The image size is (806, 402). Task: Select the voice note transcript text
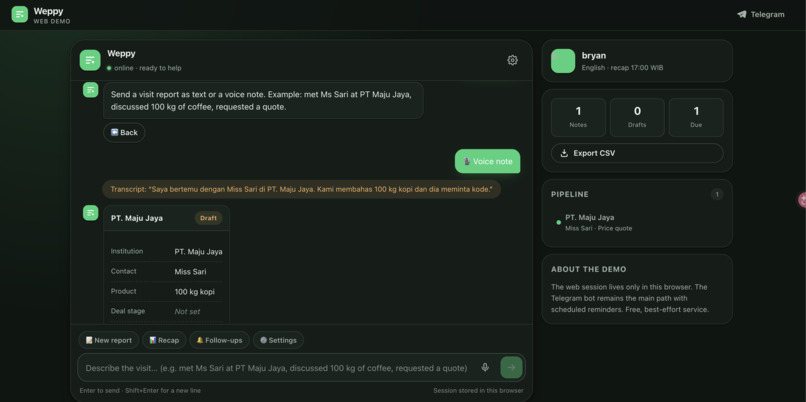tap(301, 189)
